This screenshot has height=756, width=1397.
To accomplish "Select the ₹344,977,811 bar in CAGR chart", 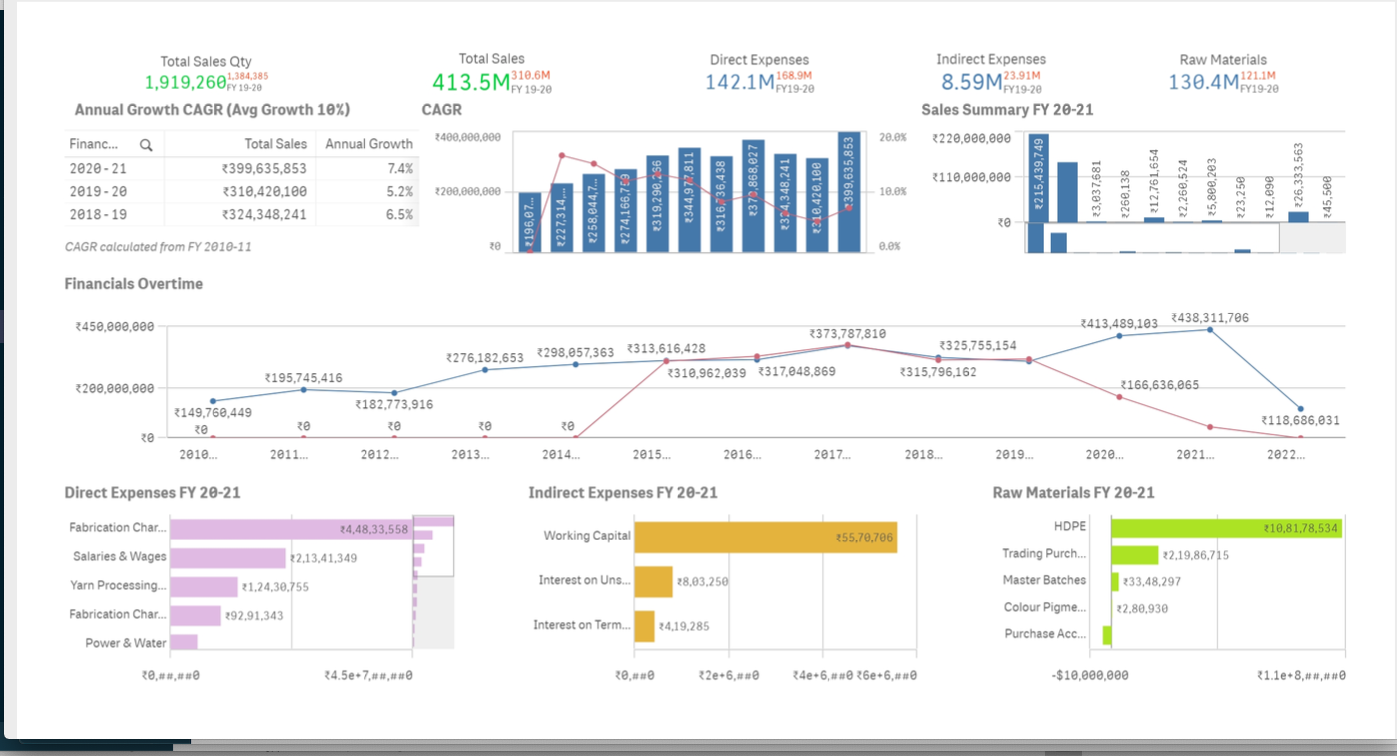I will point(687,200).
